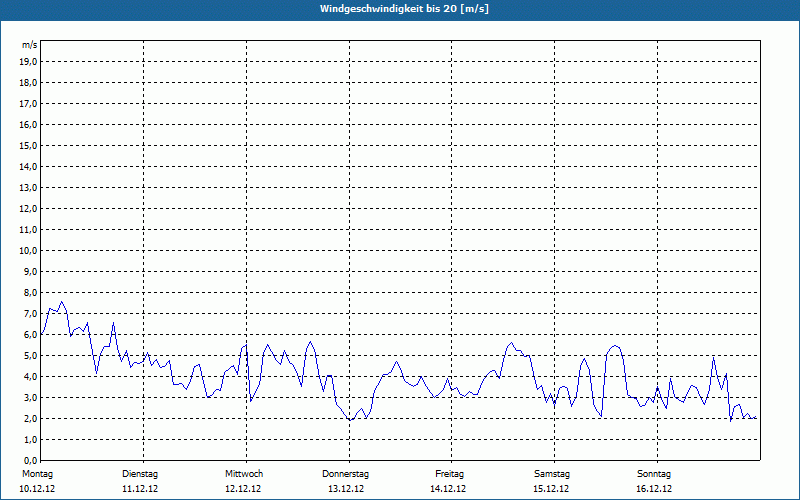Click the date 11.12.12
800x500 pixels.
click(x=140, y=489)
